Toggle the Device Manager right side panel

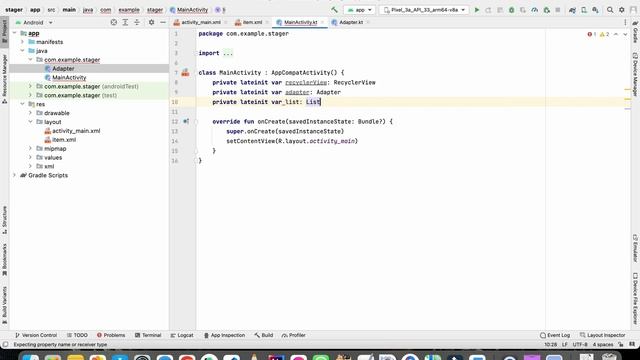point(635,75)
